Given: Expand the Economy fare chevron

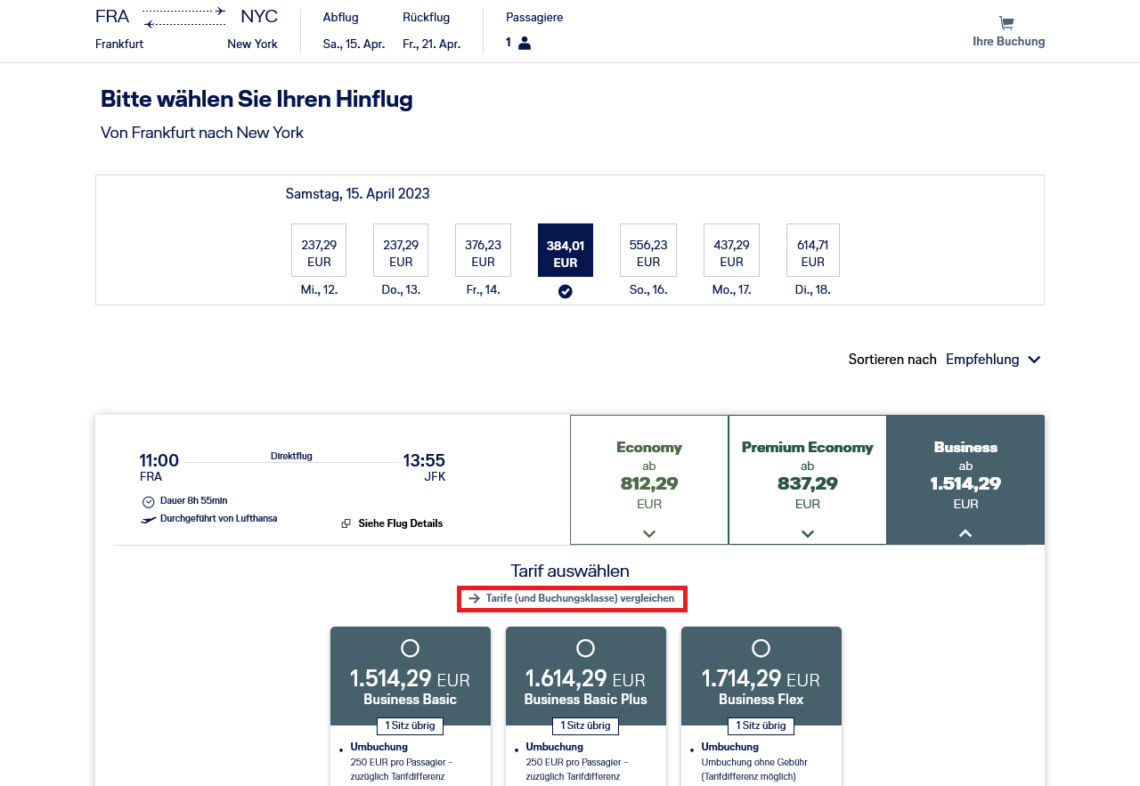Looking at the screenshot, I should coord(649,534).
